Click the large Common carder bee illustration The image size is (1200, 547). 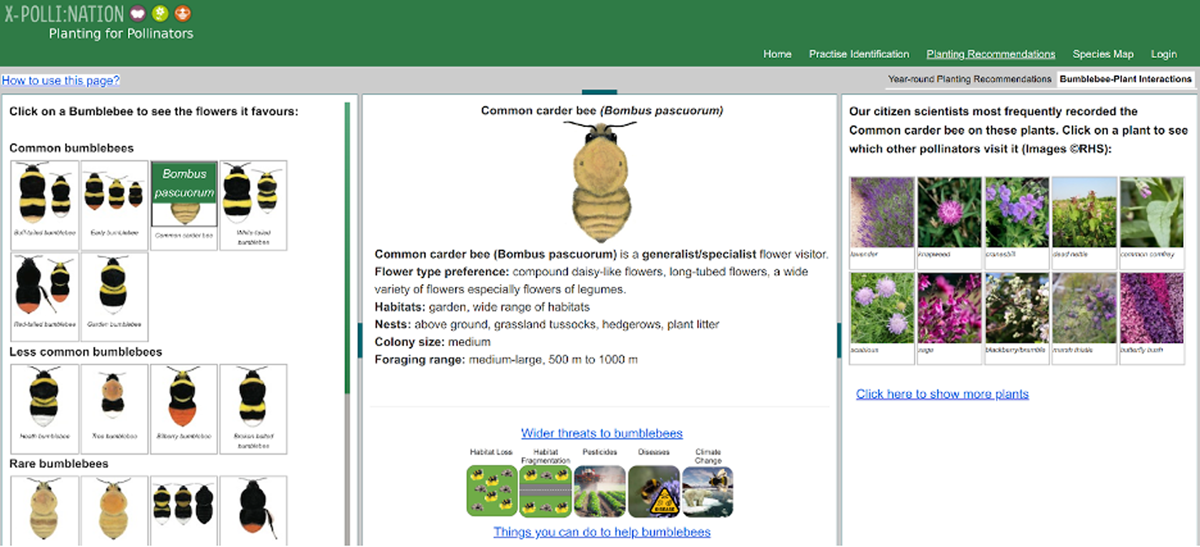click(601, 180)
